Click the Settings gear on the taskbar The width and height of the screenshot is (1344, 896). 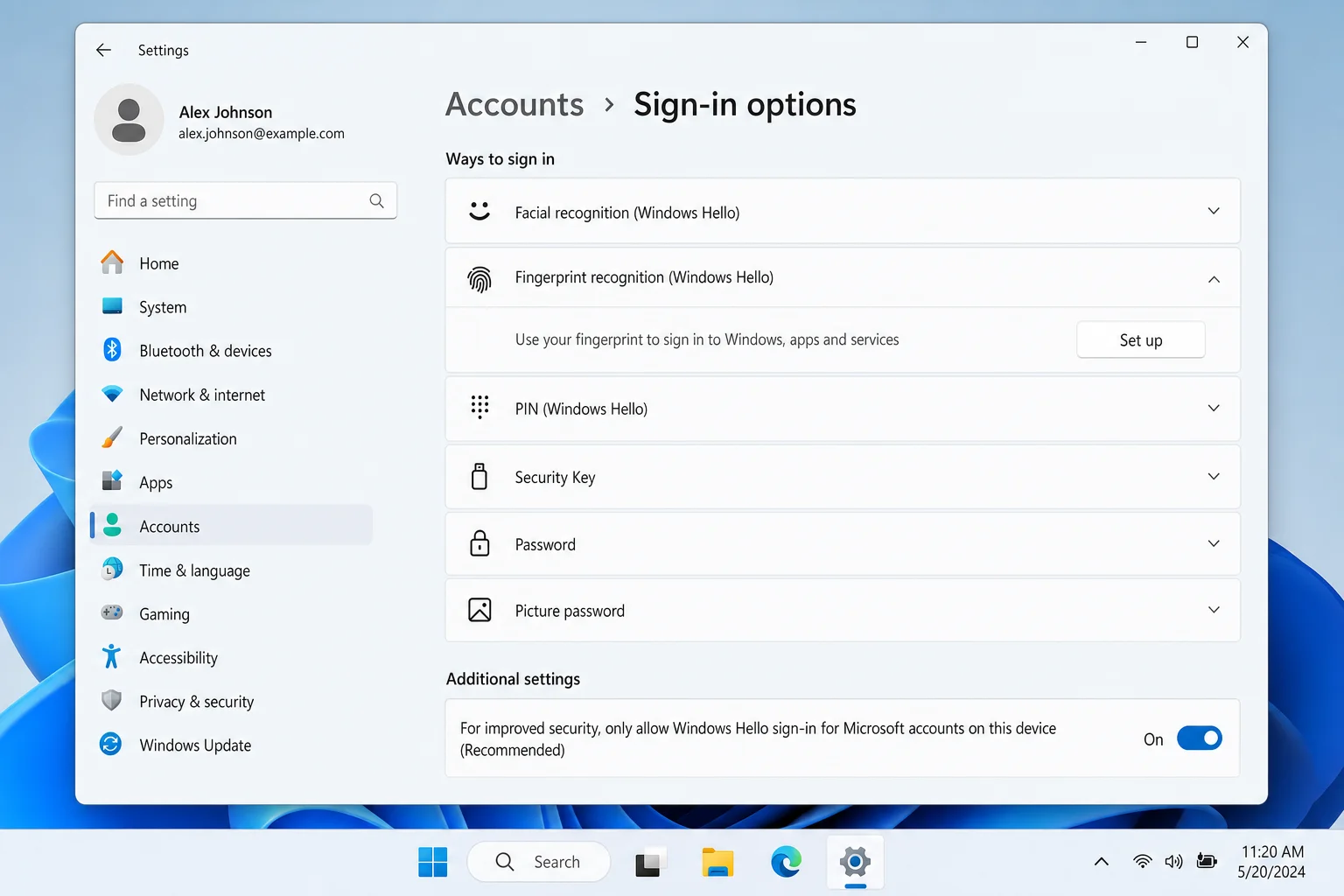(855, 862)
